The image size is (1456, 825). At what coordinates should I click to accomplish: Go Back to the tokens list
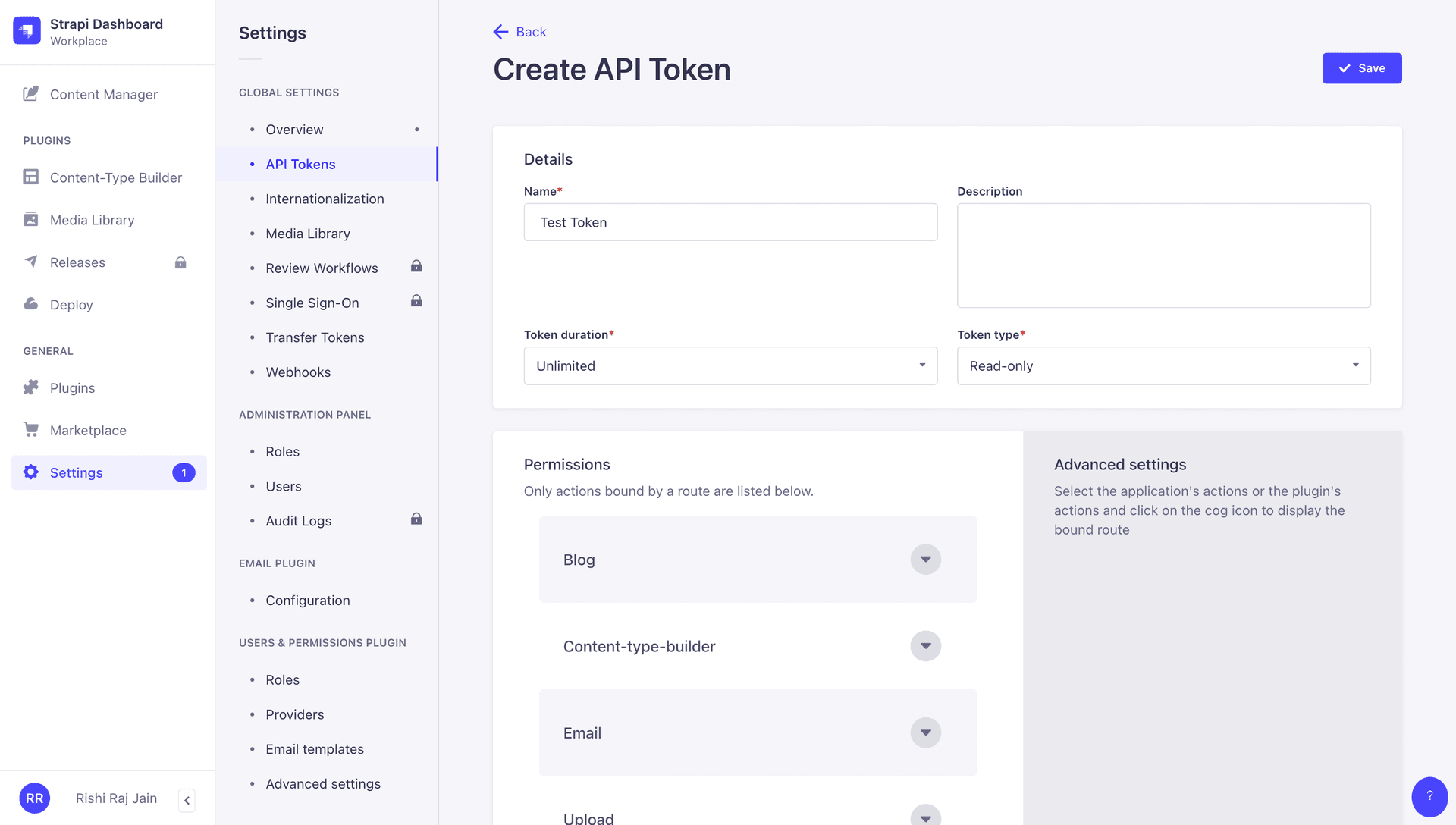519,31
